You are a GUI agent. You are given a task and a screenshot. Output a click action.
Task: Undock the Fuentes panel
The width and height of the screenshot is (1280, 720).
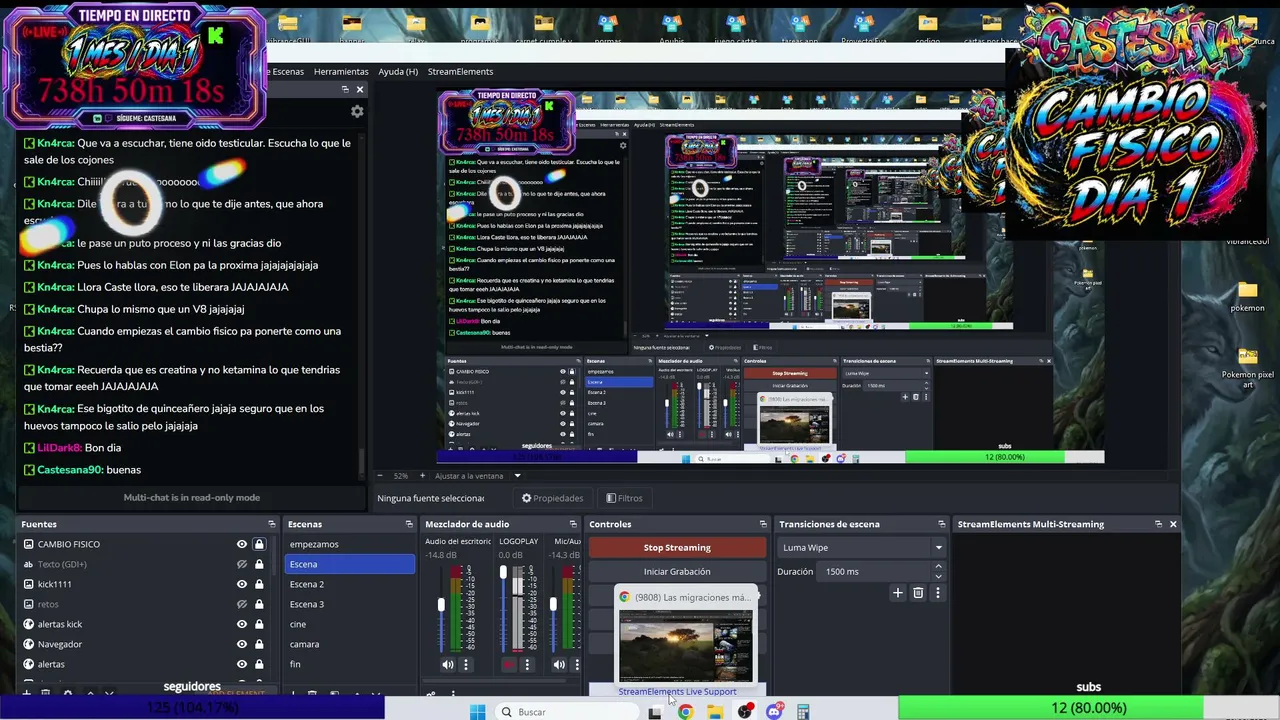coord(272,524)
